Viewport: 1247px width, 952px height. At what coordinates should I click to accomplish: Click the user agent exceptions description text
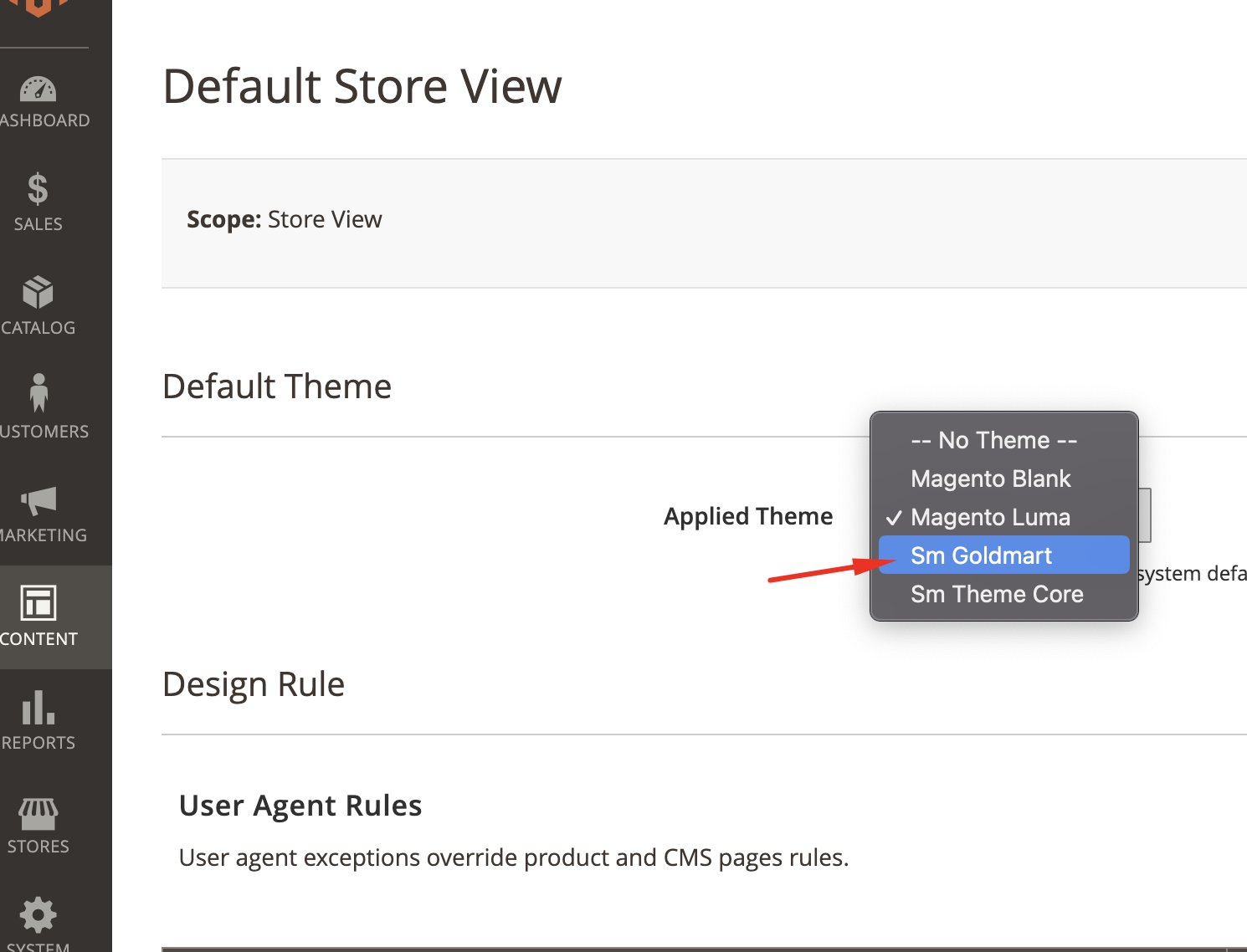pos(514,857)
